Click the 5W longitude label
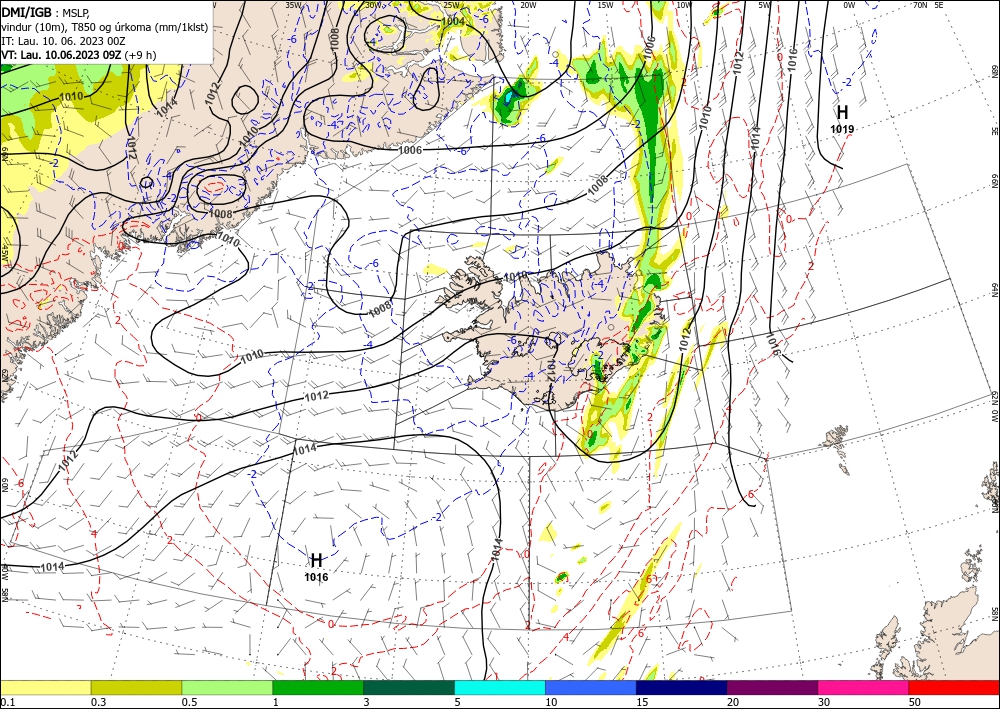 [765, 4]
